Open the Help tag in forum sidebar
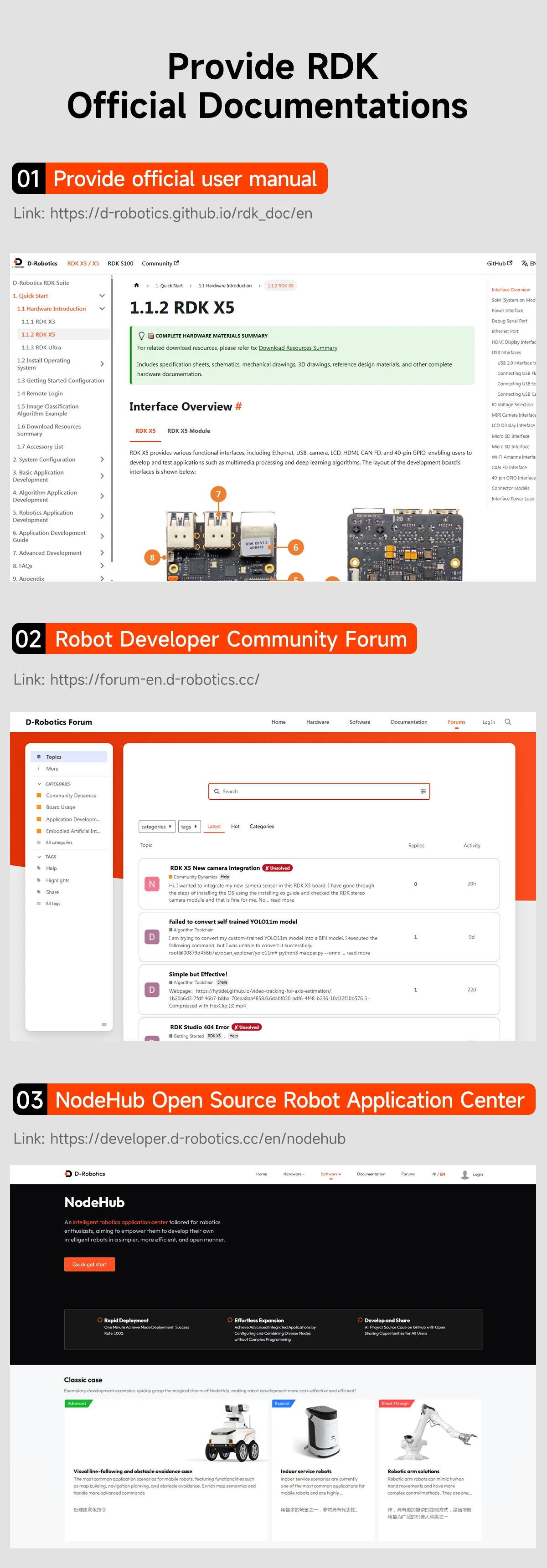 point(51,868)
